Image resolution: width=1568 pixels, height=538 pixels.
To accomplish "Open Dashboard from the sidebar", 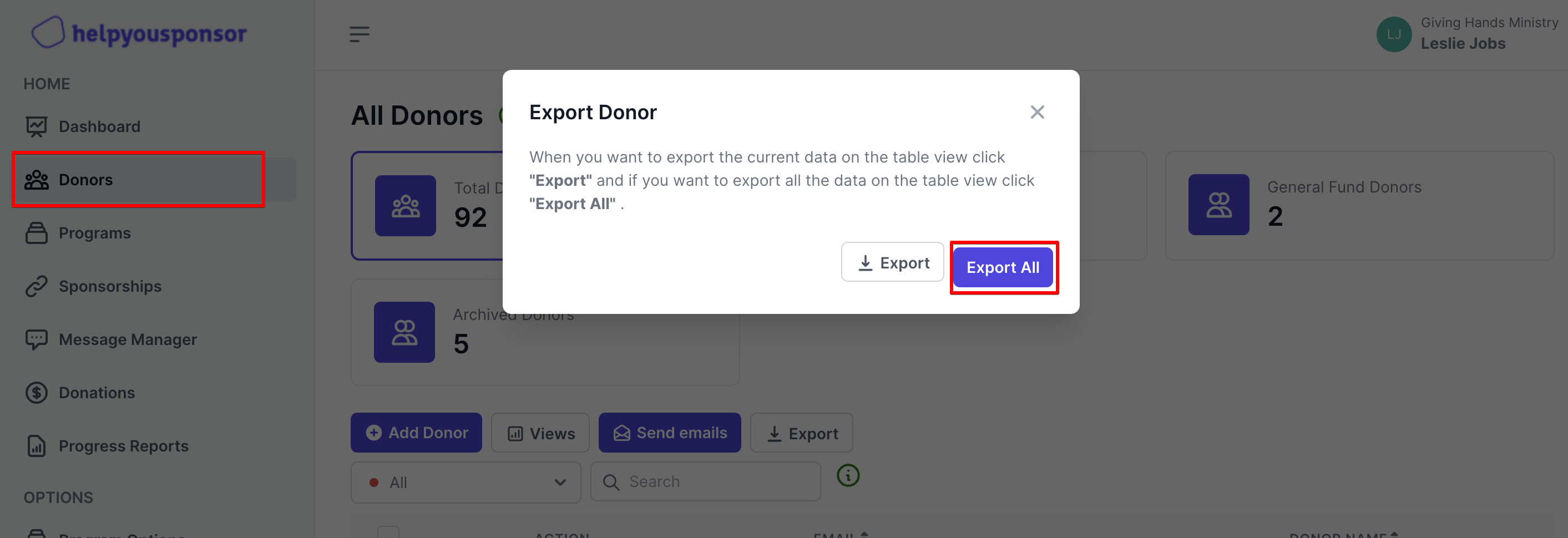I will point(99,126).
